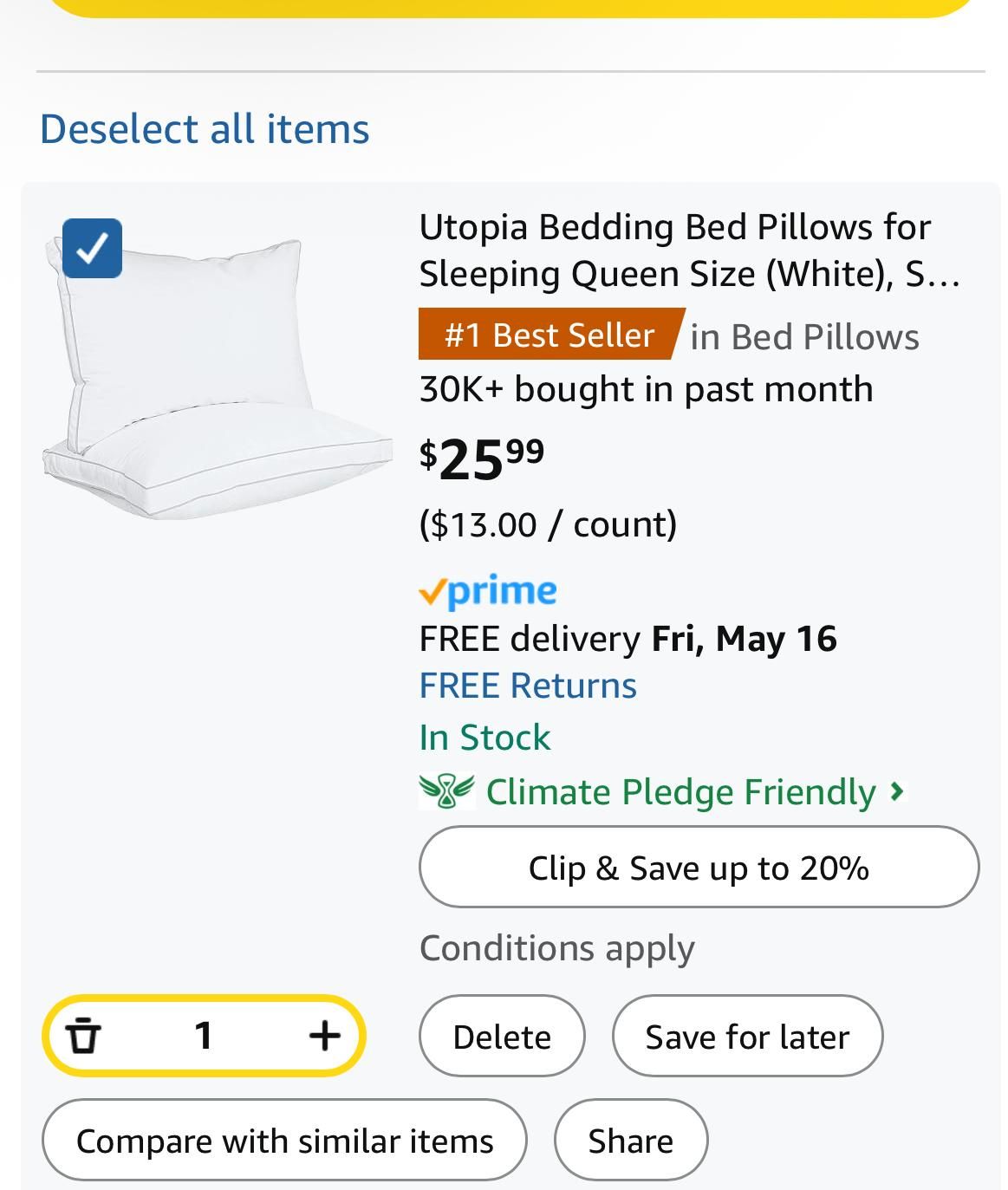Click the #1 Best Seller badge
The height and width of the screenshot is (1190, 1008).
pyautogui.click(x=550, y=335)
